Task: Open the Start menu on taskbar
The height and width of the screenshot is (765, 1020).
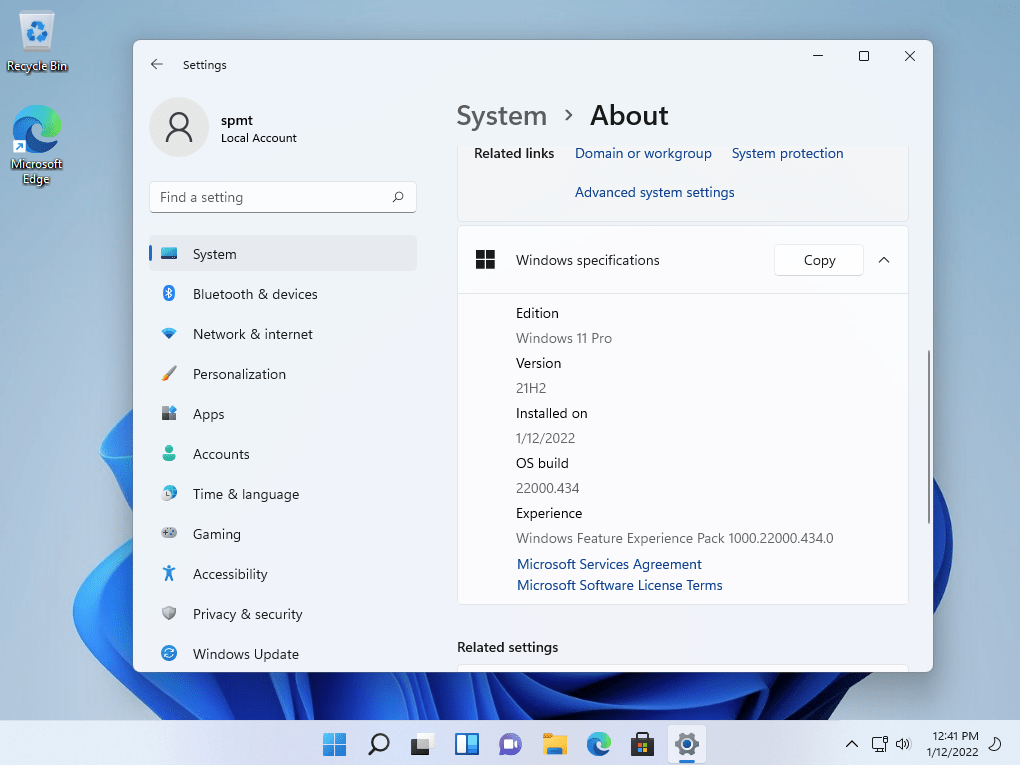Action: (x=334, y=744)
